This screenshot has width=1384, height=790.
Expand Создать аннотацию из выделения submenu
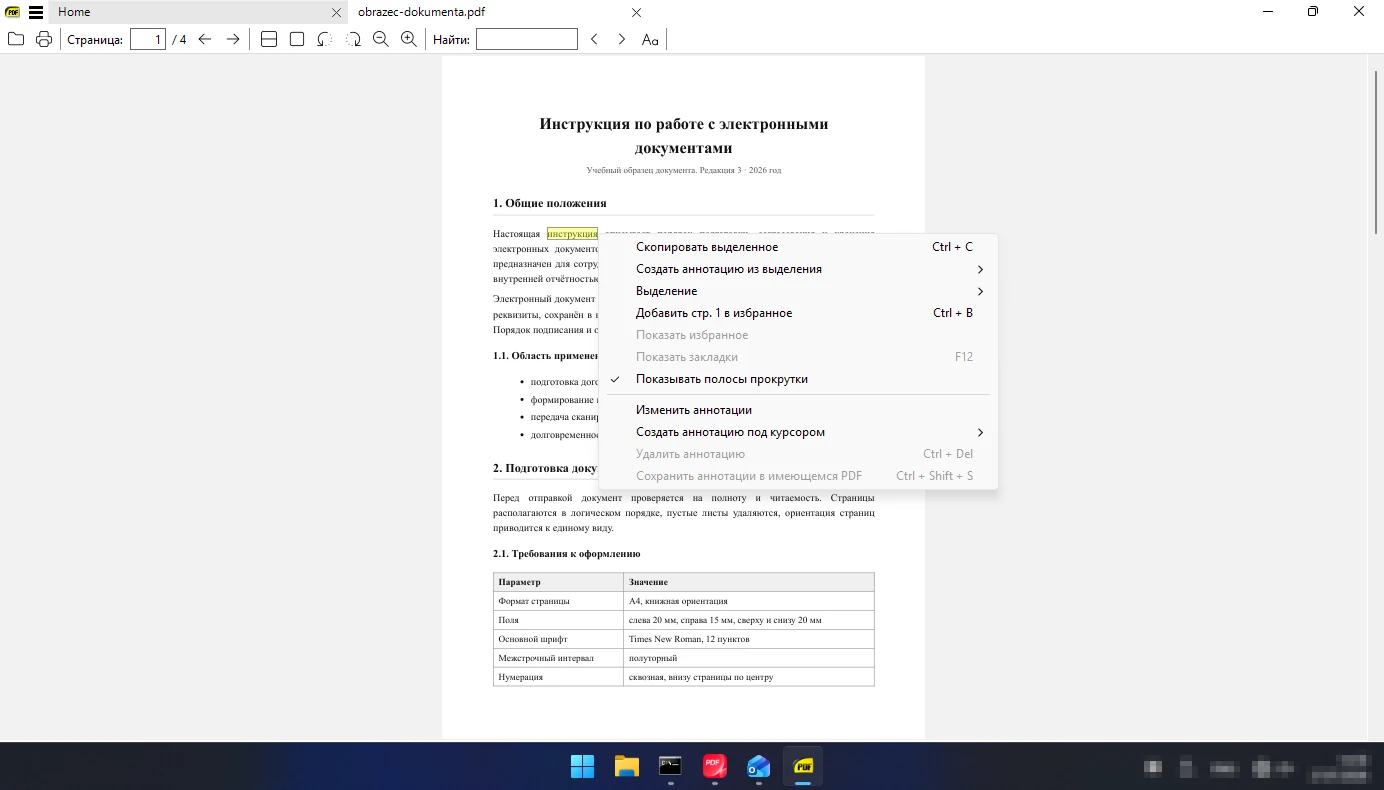(798, 269)
